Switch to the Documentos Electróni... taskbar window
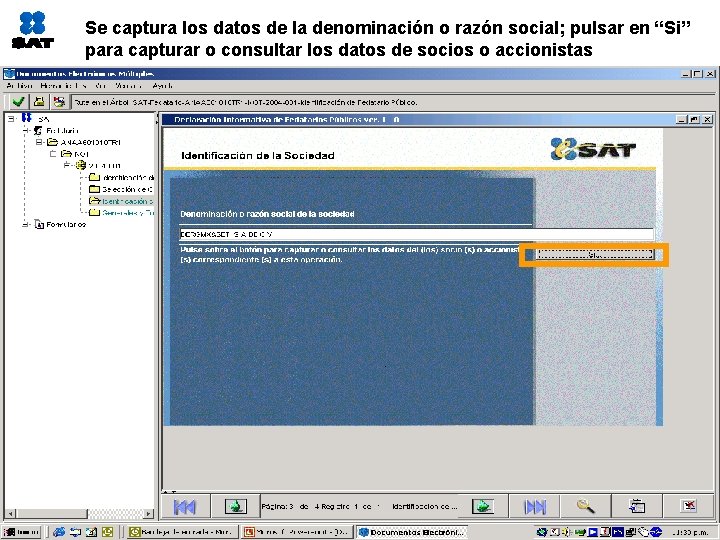 click(x=412, y=532)
